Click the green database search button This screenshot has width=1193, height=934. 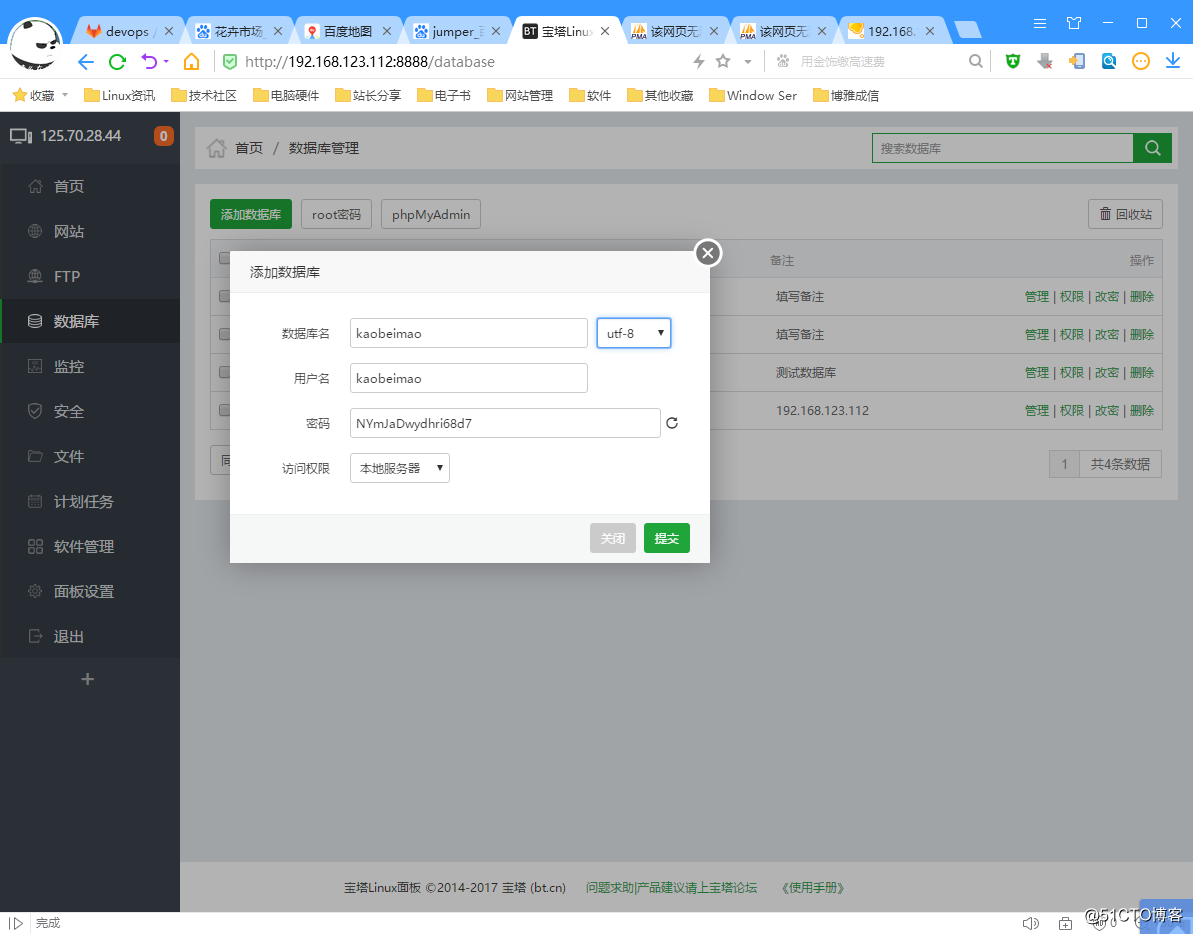1152,148
